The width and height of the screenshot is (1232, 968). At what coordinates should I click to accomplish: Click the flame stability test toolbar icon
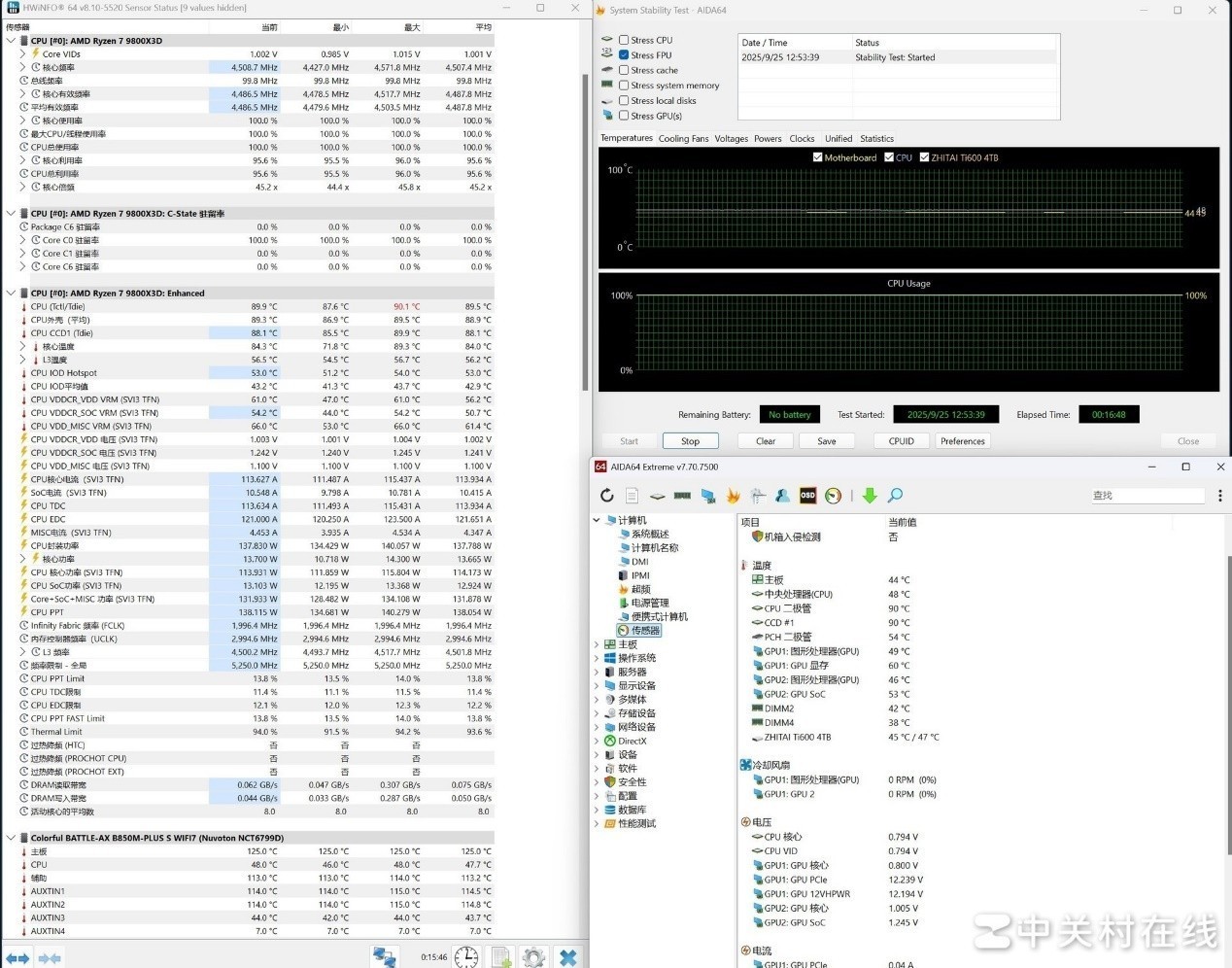[733, 496]
